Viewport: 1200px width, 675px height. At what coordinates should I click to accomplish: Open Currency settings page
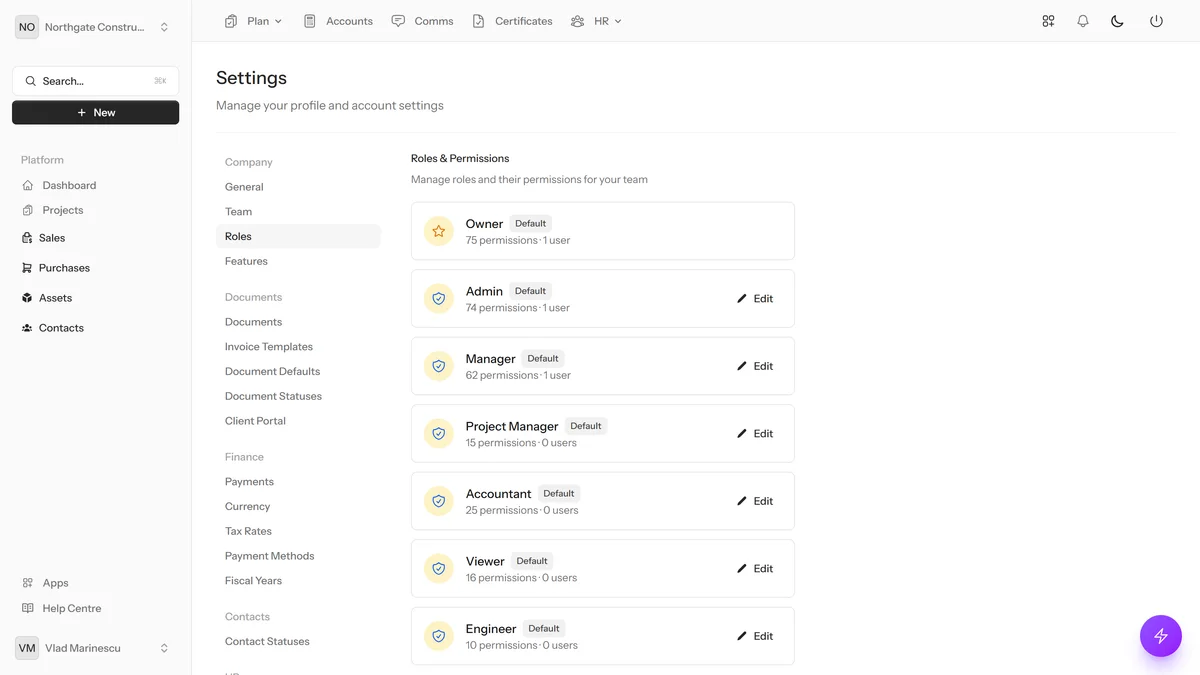point(298,506)
